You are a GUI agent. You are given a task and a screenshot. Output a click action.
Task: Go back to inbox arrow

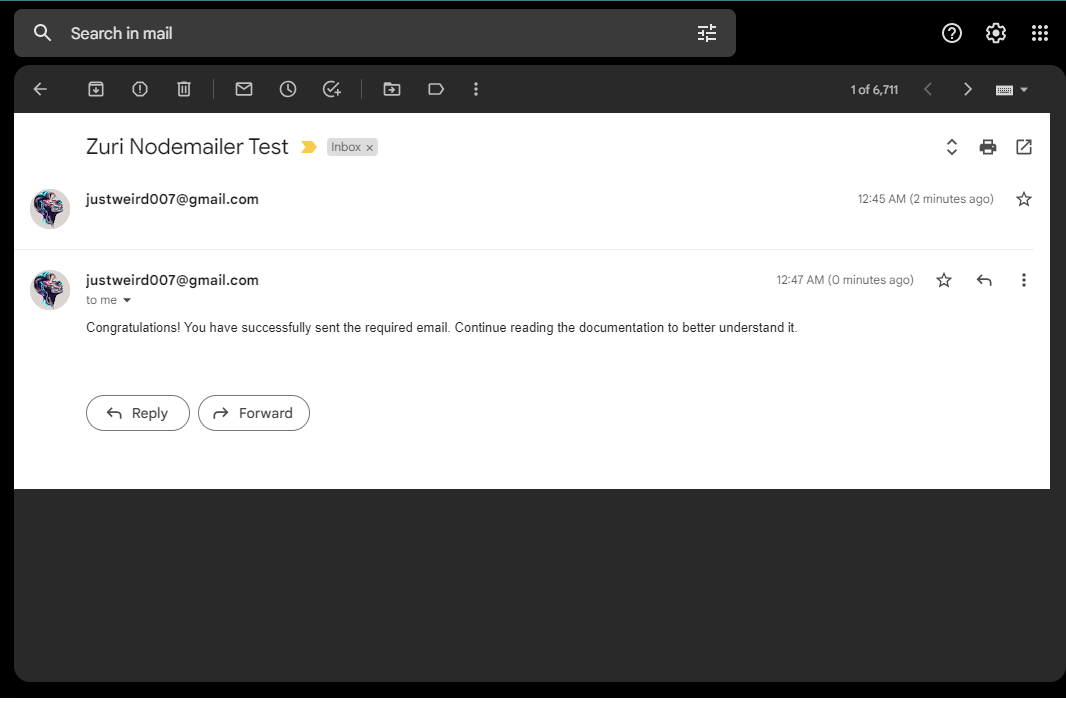(x=40, y=89)
